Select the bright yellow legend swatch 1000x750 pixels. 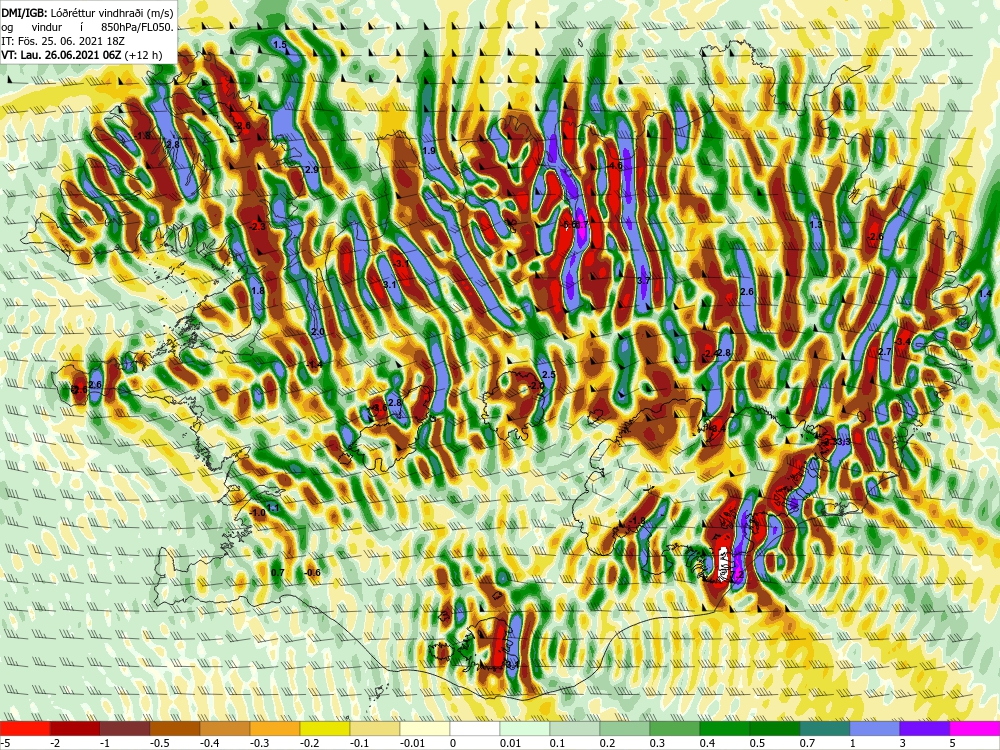(325, 728)
